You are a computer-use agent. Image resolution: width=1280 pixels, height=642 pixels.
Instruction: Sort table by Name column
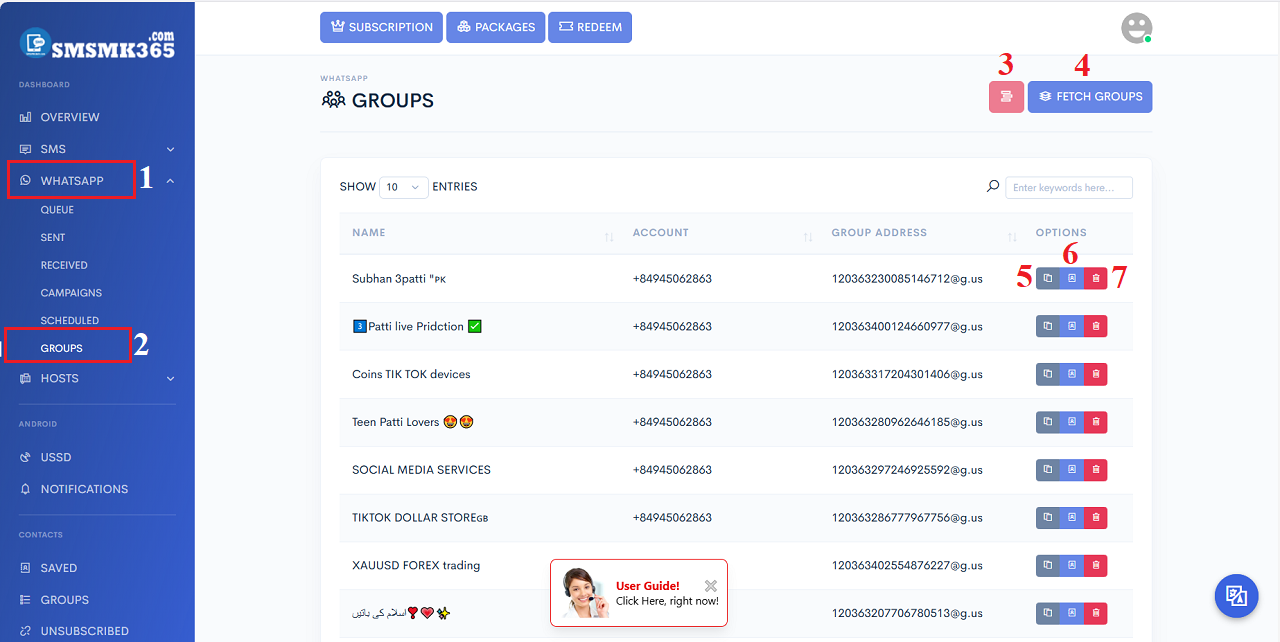coord(482,233)
